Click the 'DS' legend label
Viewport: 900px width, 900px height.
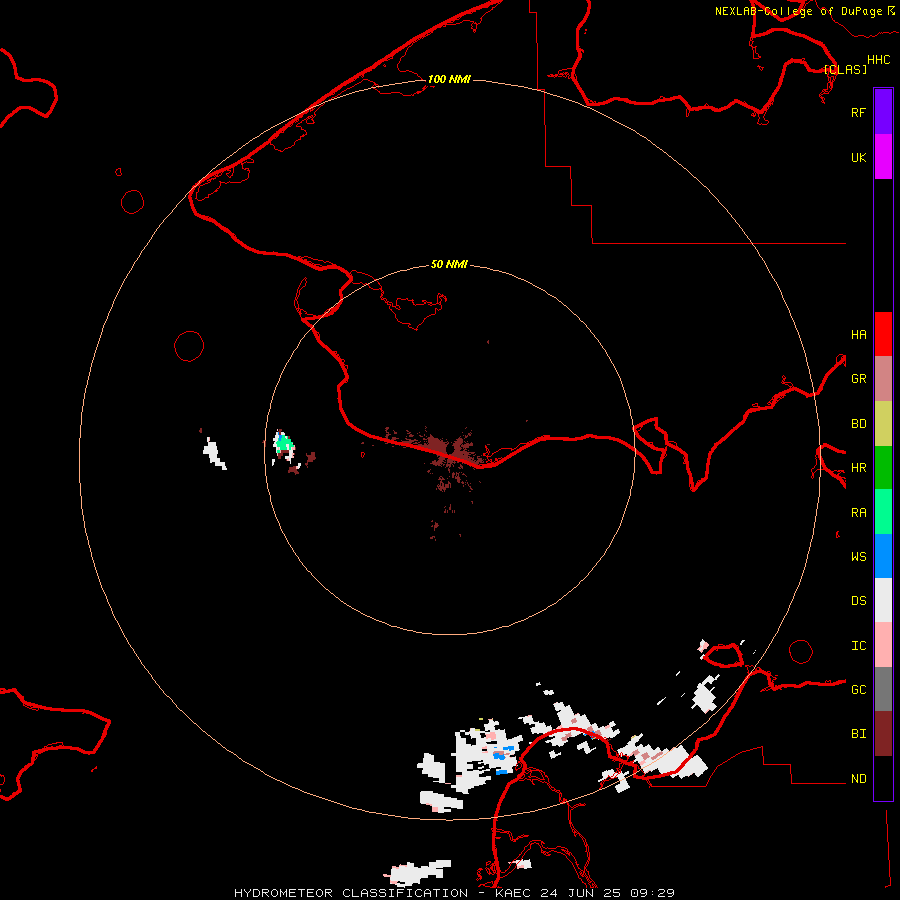[x=858, y=600]
